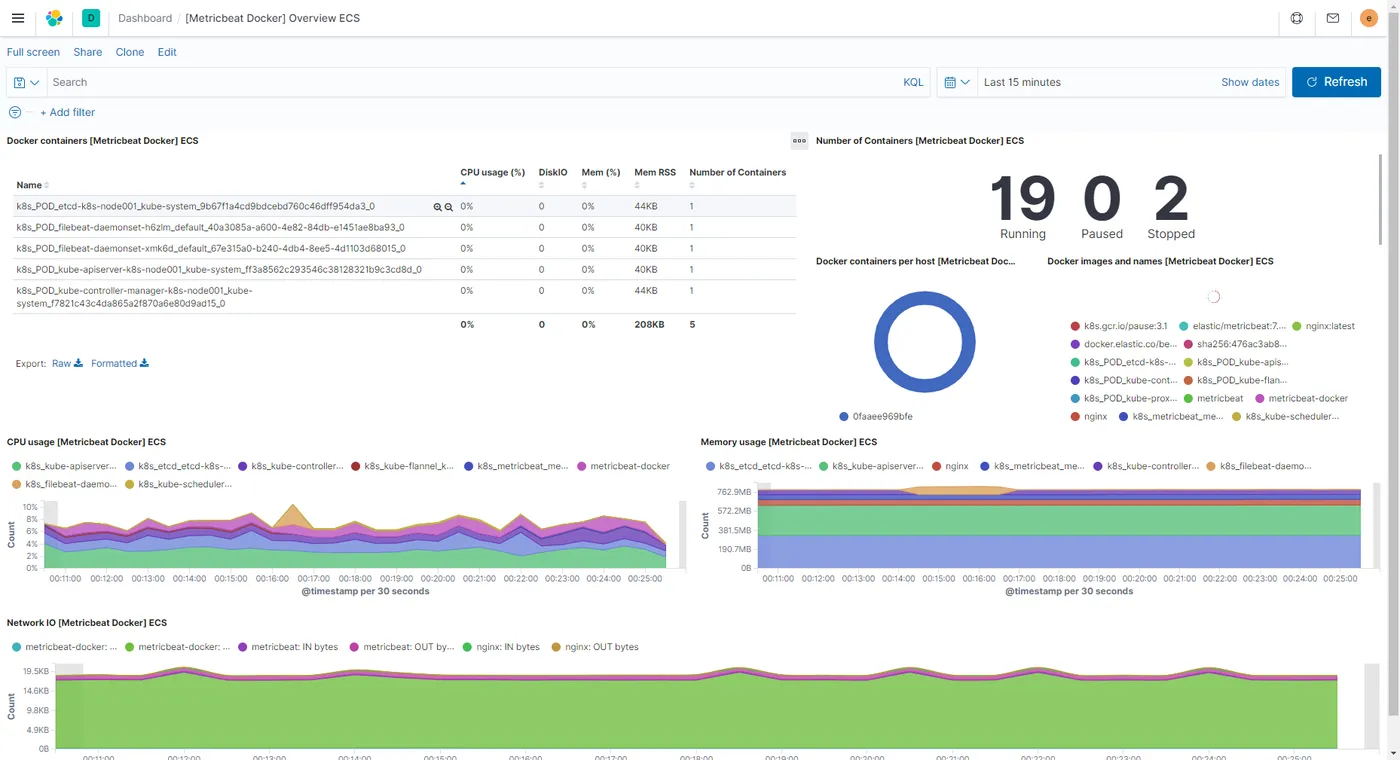Click the k8s_POD_kube-controller-manager row name
1400x760 pixels.
click(x=134, y=297)
